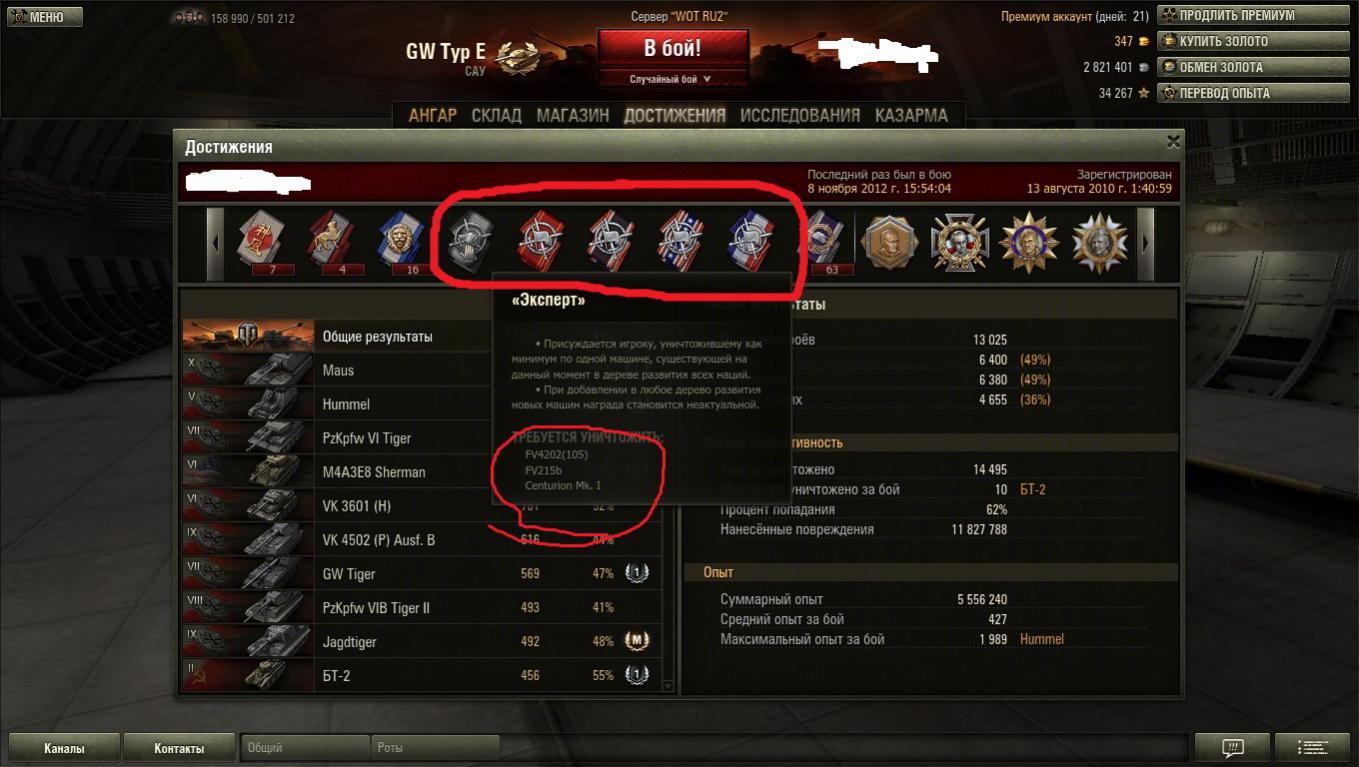Start battle with В бой! button
Viewport: 1359px width, 767px height.
coord(672,48)
